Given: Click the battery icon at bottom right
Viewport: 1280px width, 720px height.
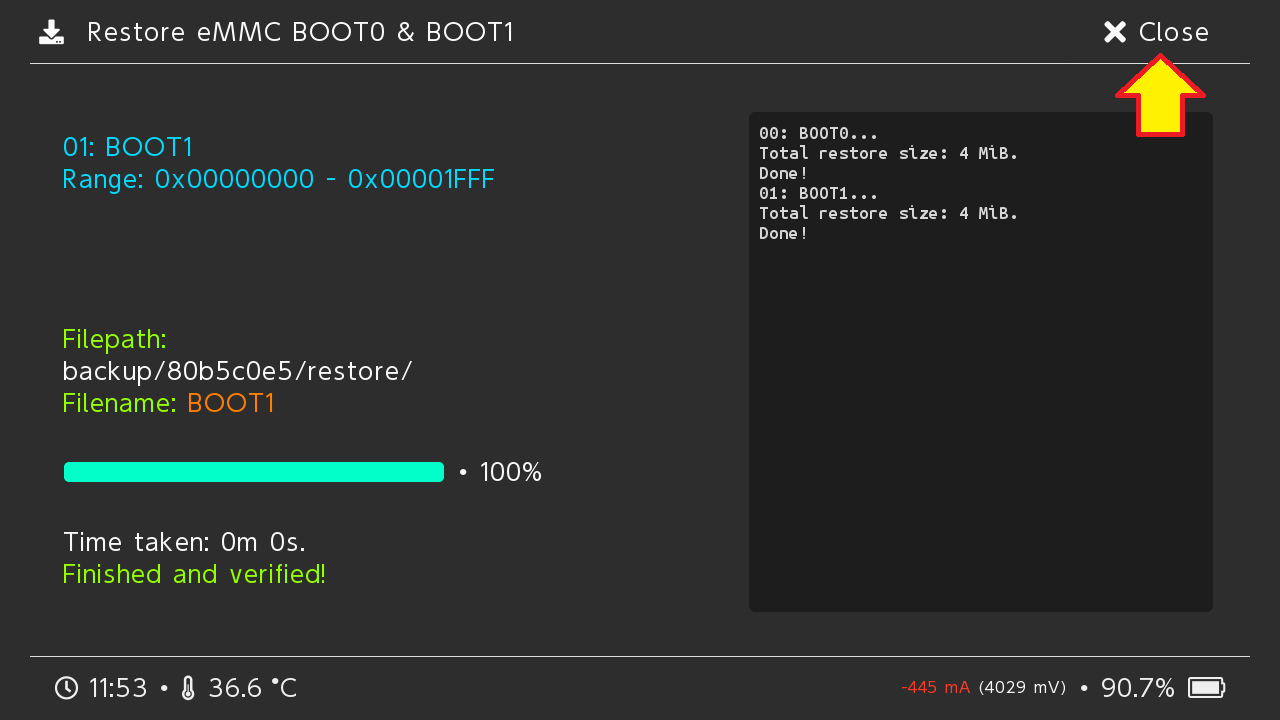Looking at the screenshot, I should tap(1206, 688).
